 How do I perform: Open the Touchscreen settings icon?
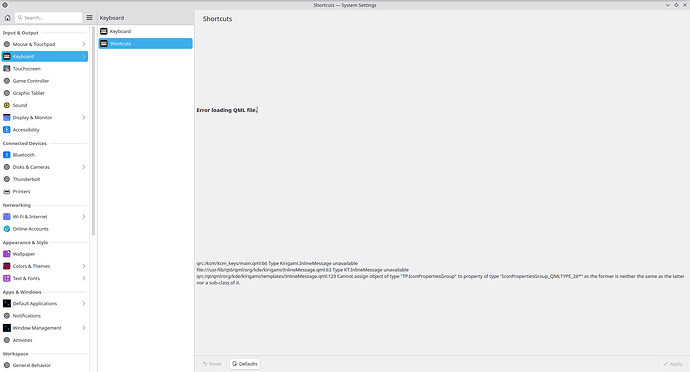click(7, 69)
